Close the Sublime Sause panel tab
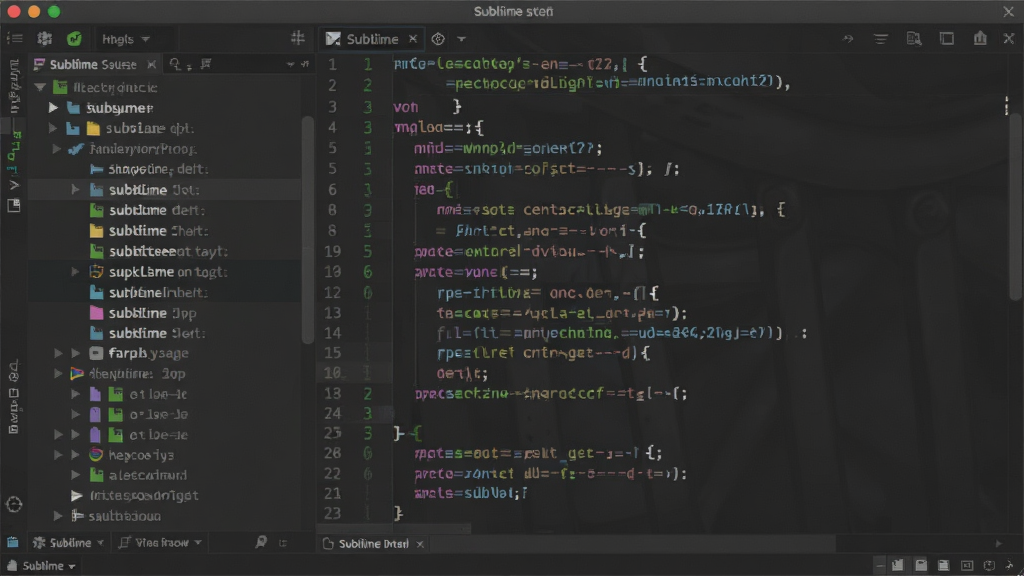 coord(152,64)
